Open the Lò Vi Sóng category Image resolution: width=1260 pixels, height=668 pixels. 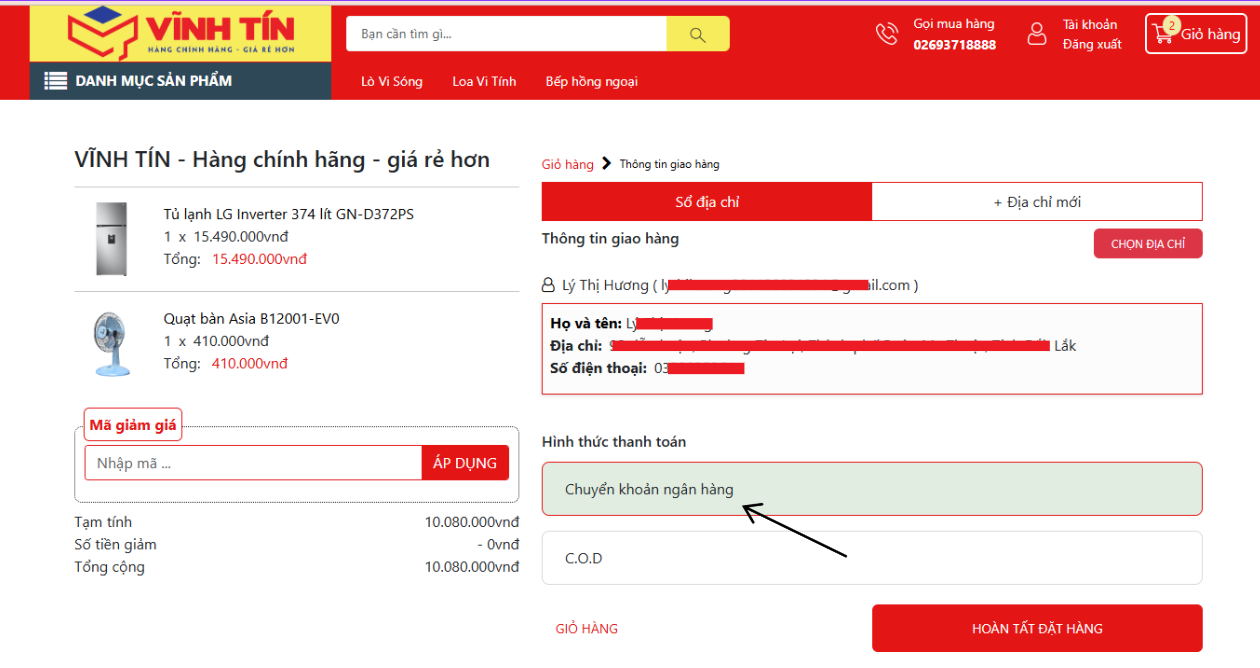(392, 81)
